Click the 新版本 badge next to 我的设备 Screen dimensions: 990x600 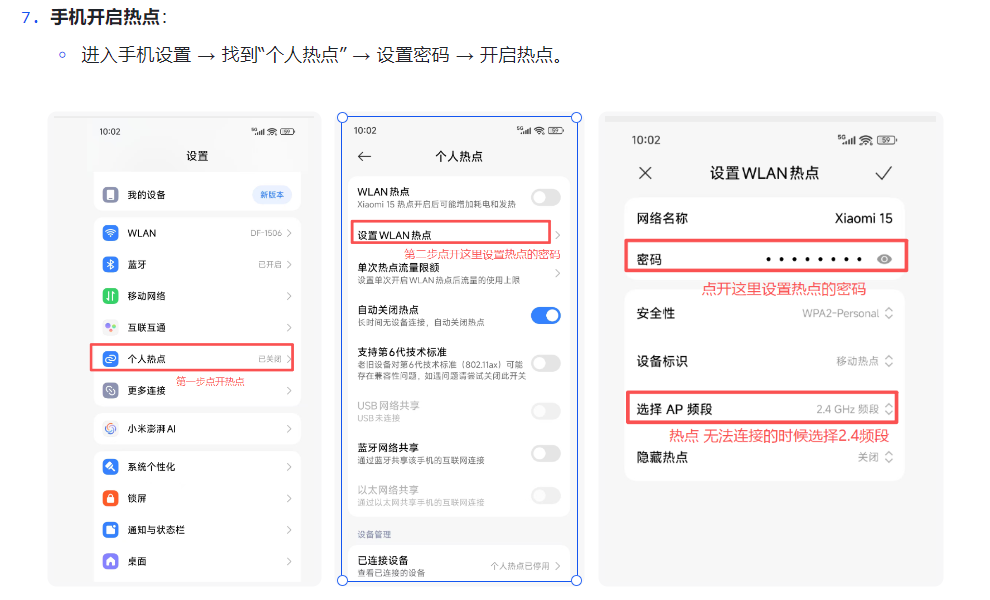coord(272,195)
